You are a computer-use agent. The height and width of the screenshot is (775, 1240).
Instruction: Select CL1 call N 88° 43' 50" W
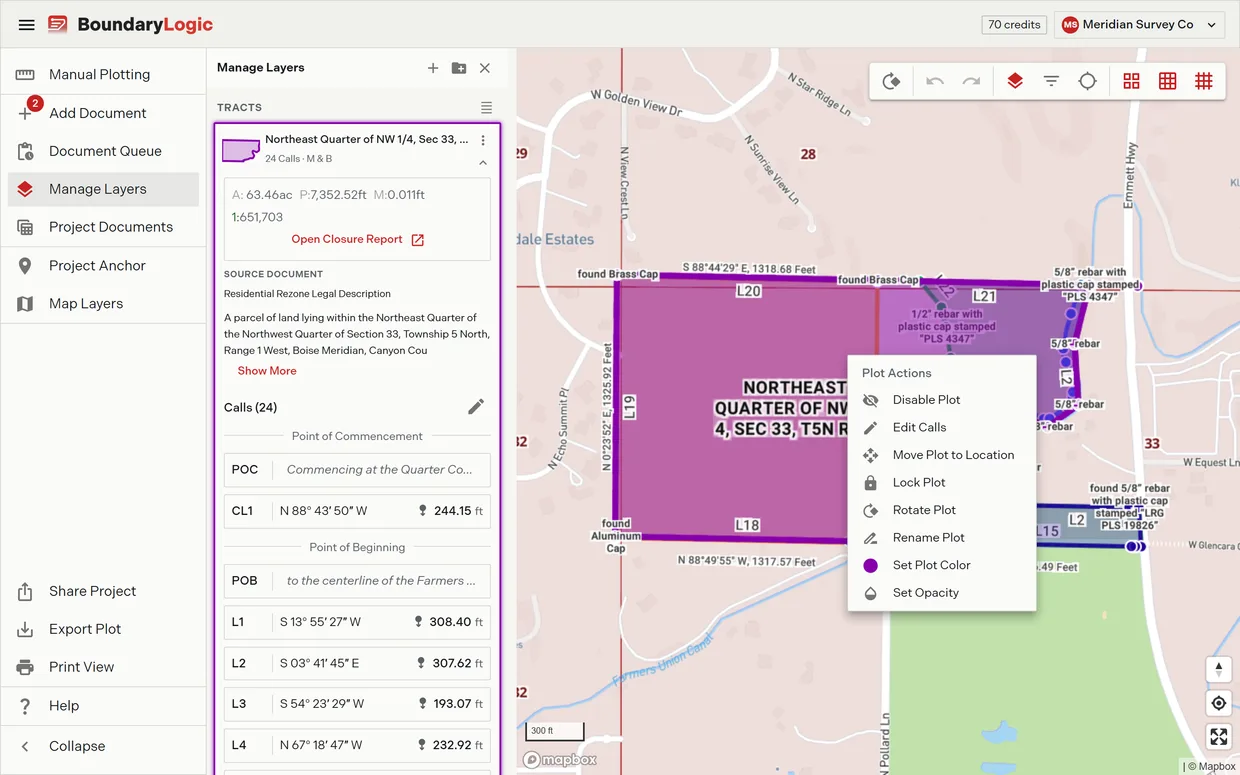357,511
